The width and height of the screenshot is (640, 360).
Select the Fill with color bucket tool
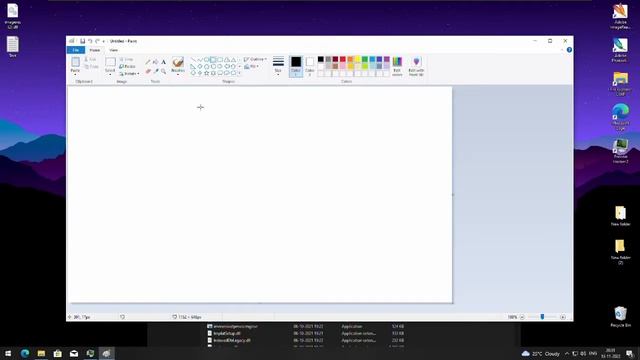[156, 62]
